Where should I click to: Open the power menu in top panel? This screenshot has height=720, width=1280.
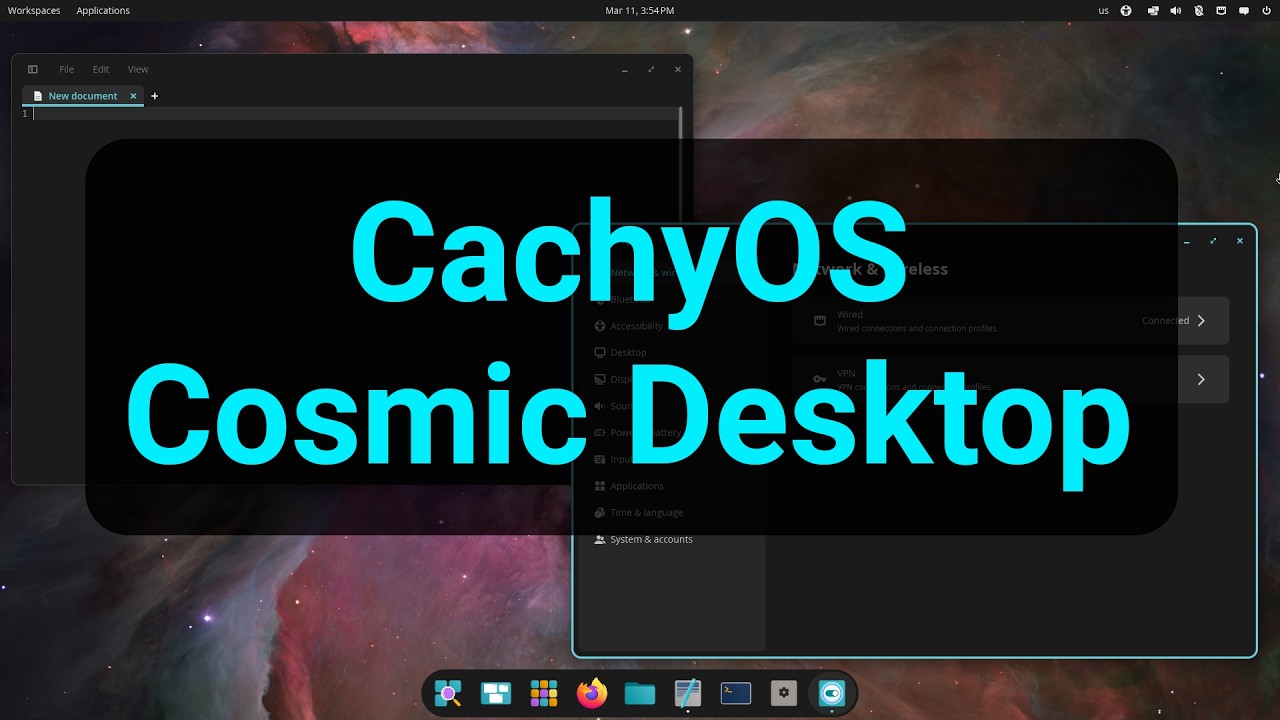coord(1266,11)
